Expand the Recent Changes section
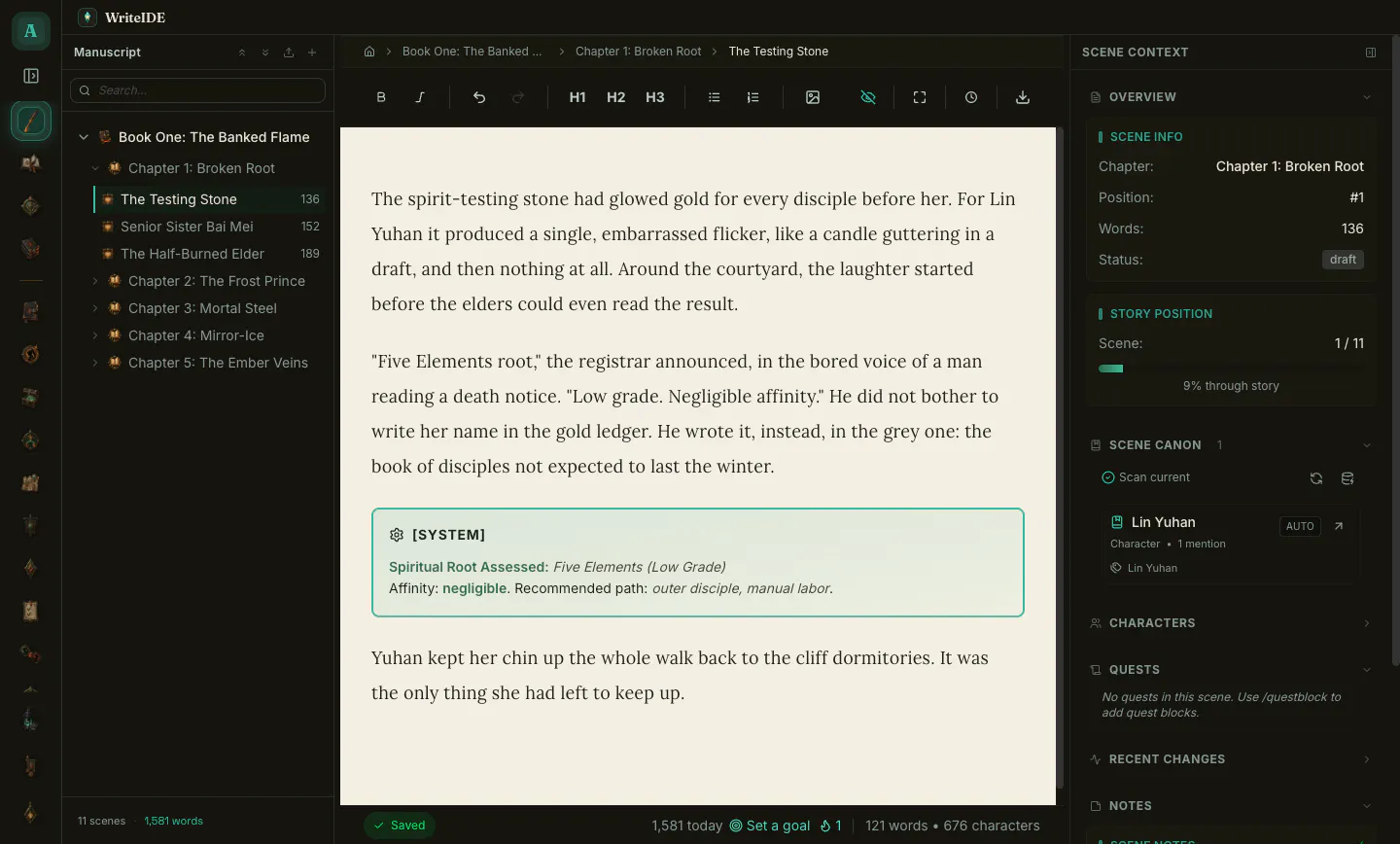1400x844 pixels. click(1367, 759)
